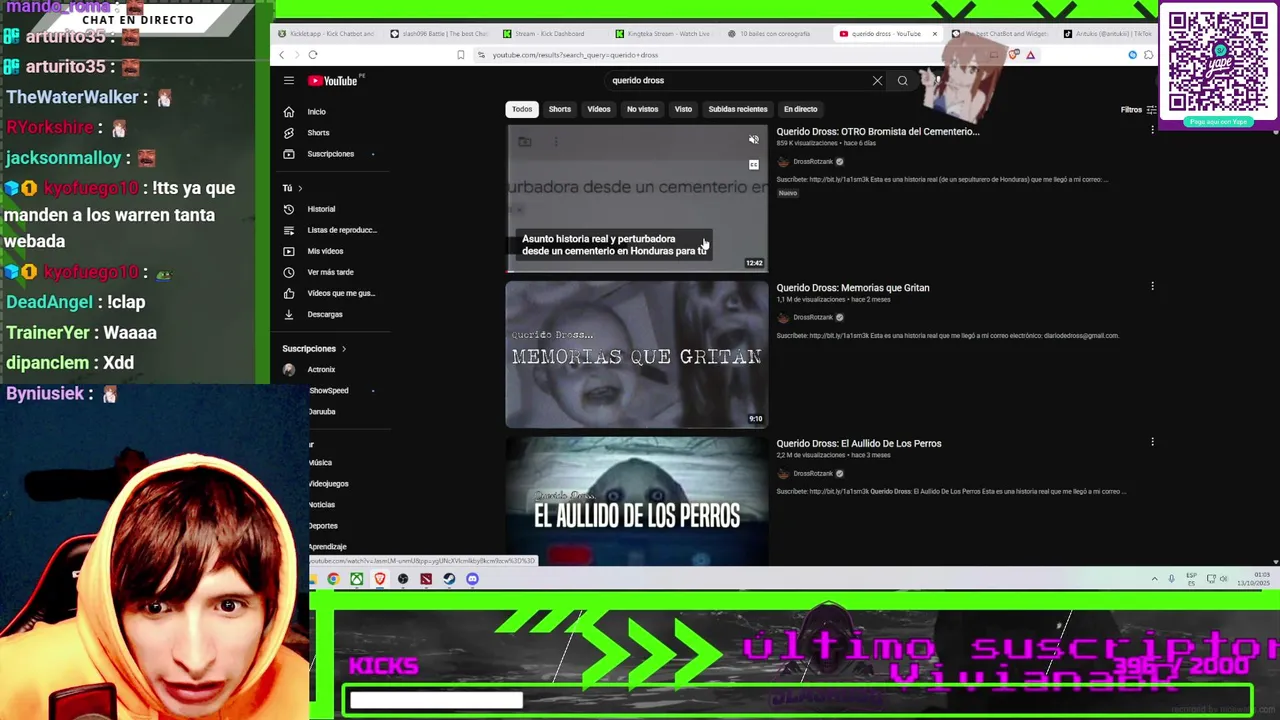Open Querido Dross: OTRO Bromista del Cementerio title
The image size is (1280, 720).
click(x=878, y=131)
